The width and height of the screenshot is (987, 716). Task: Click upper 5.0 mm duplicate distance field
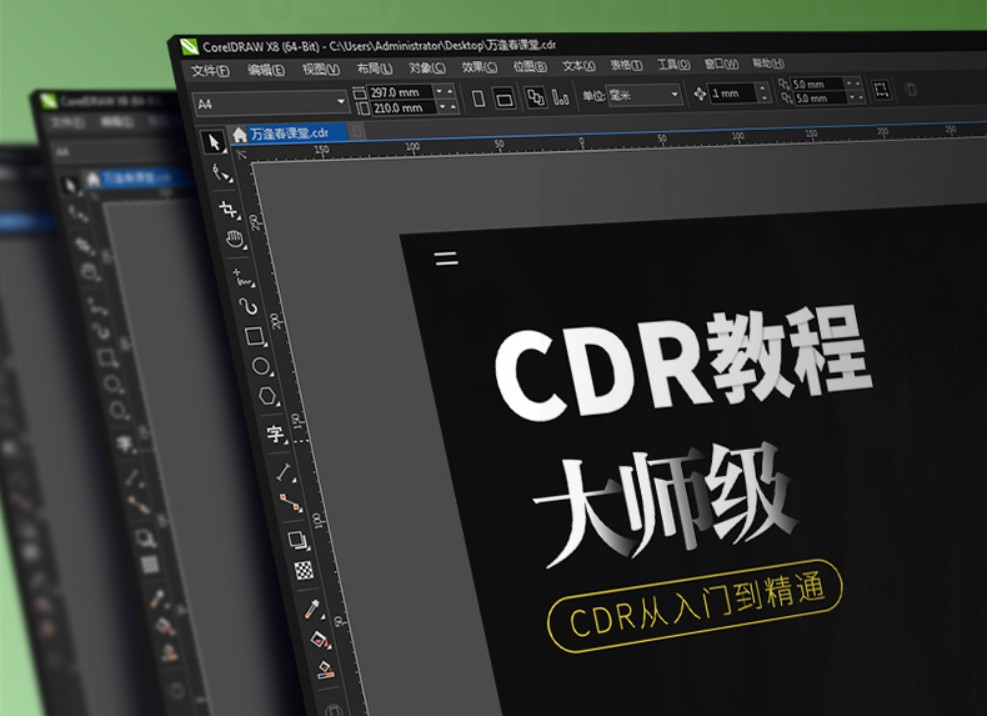[x=817, y=84]
